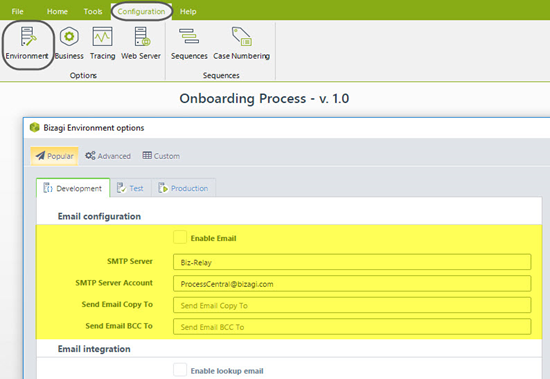Select Custom options category
The height and width of the screenshot is (379, 550).
point(161,156)
